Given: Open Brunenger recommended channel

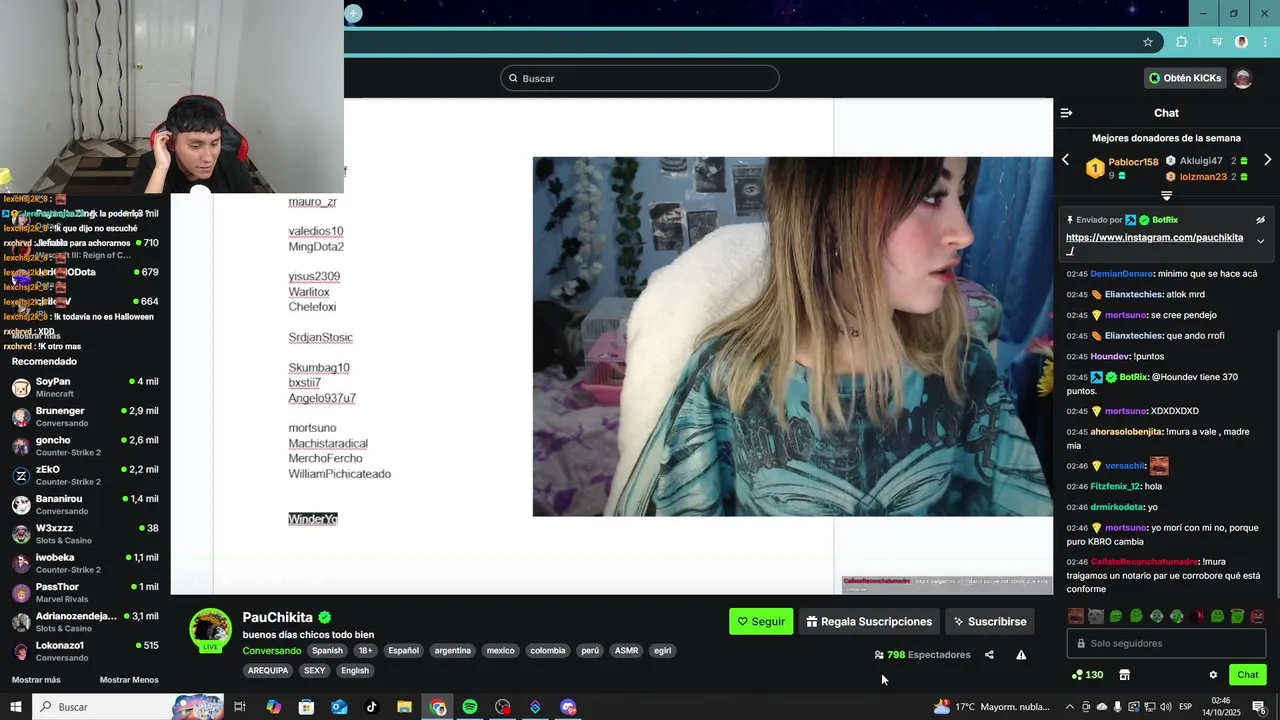Looking at the screenshot, I should 85,416.
